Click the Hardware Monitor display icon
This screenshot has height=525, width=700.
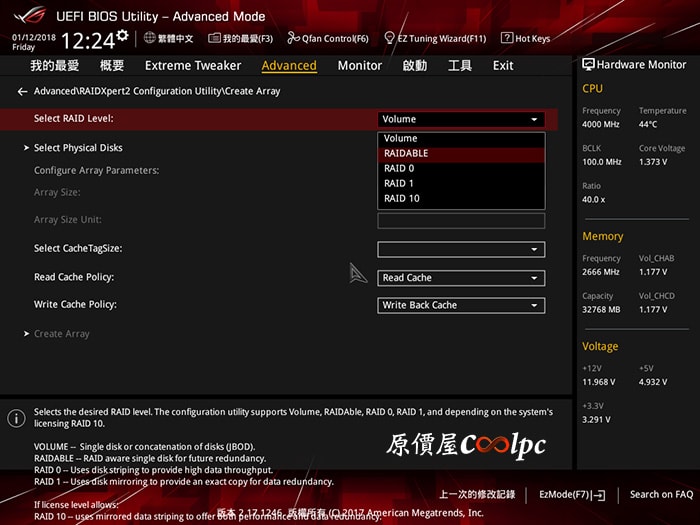[588, 65]
